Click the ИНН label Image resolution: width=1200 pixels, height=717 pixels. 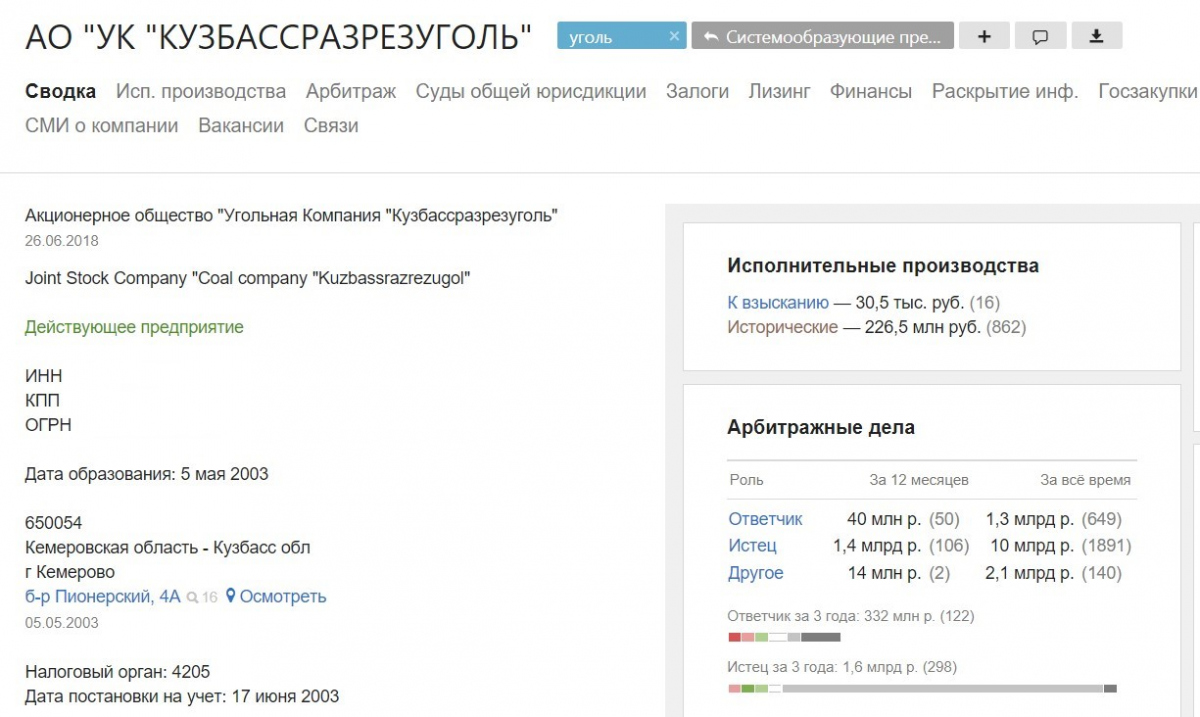point(44,376)
